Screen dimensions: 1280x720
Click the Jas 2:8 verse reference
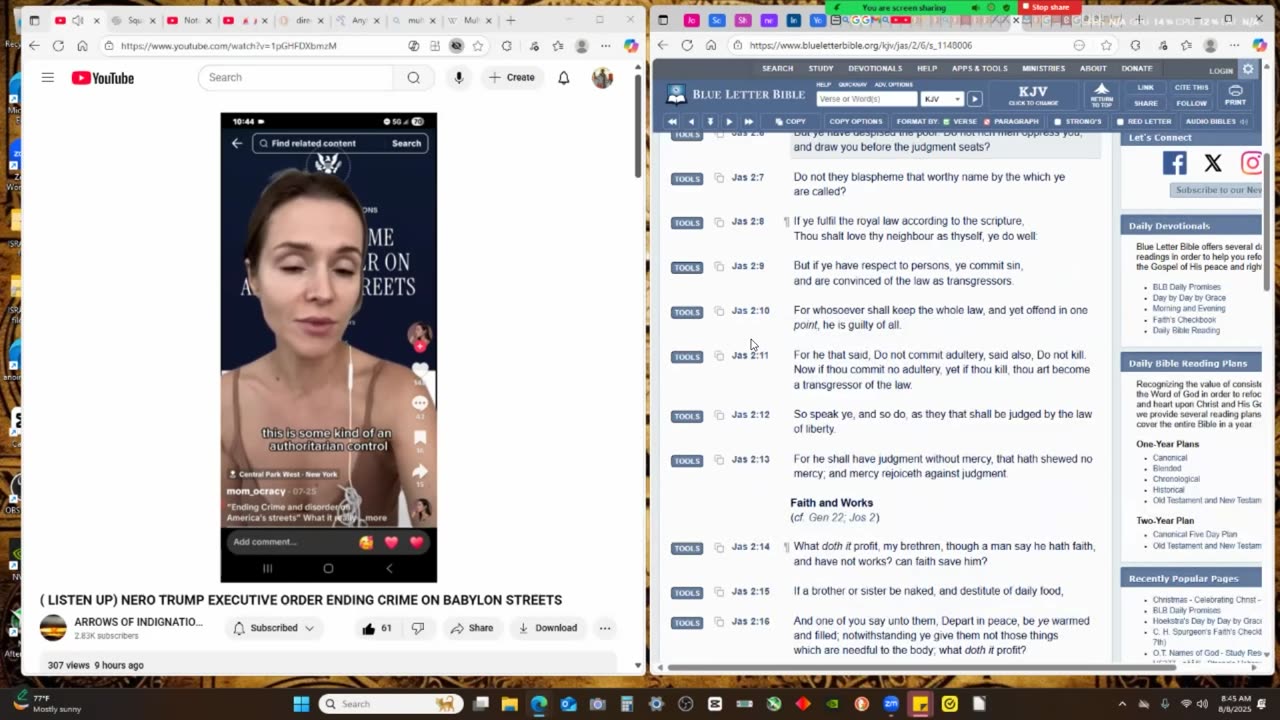point(748,222)
